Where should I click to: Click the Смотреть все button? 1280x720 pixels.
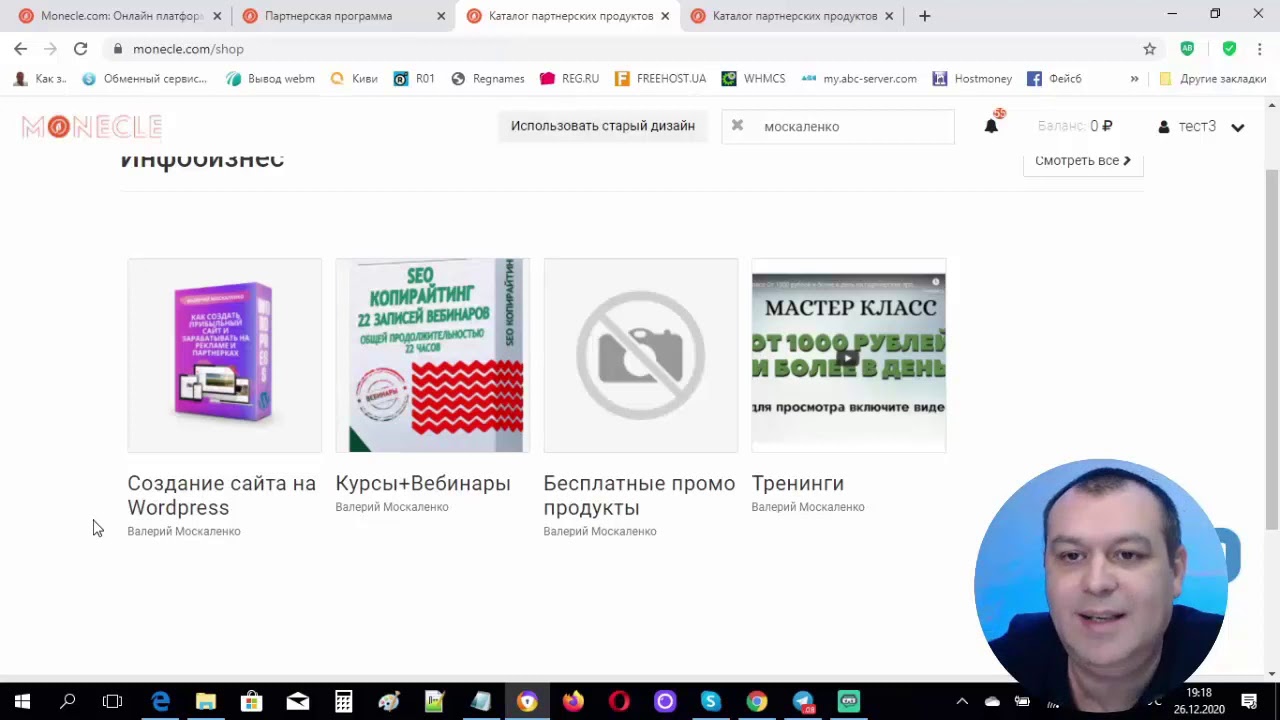(x=1083, y=160)
